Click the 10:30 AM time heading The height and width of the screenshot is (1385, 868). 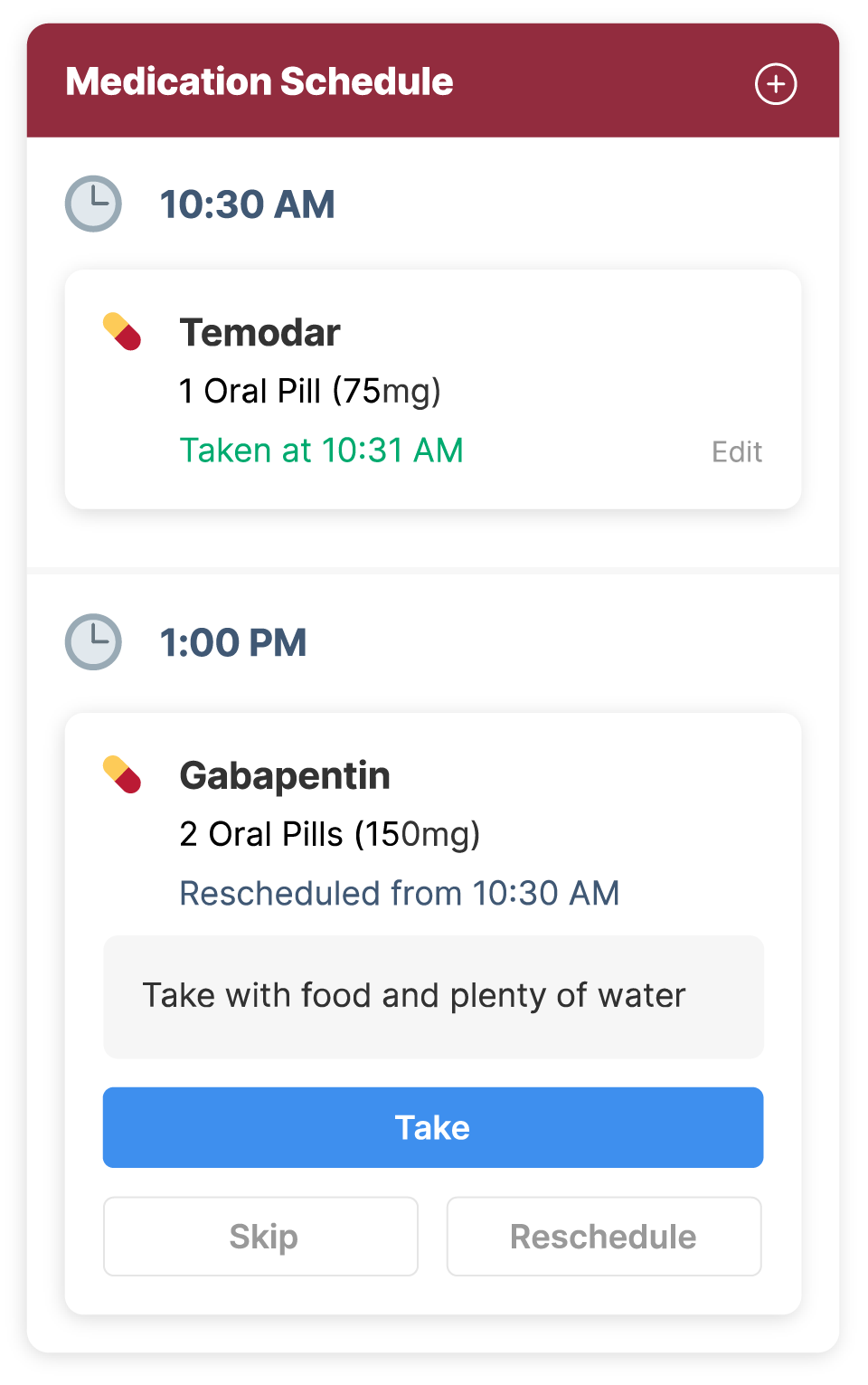pos(247,204)
